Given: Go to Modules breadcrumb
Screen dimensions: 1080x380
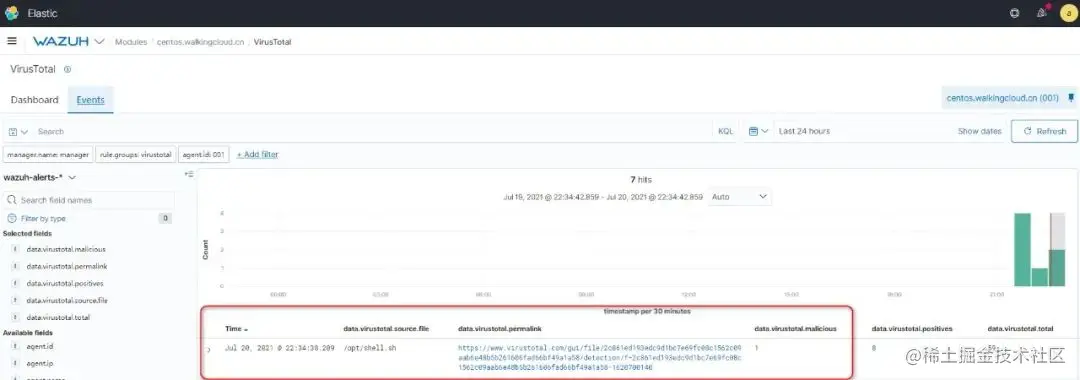Looking at the screenshot, I should 131,42.
